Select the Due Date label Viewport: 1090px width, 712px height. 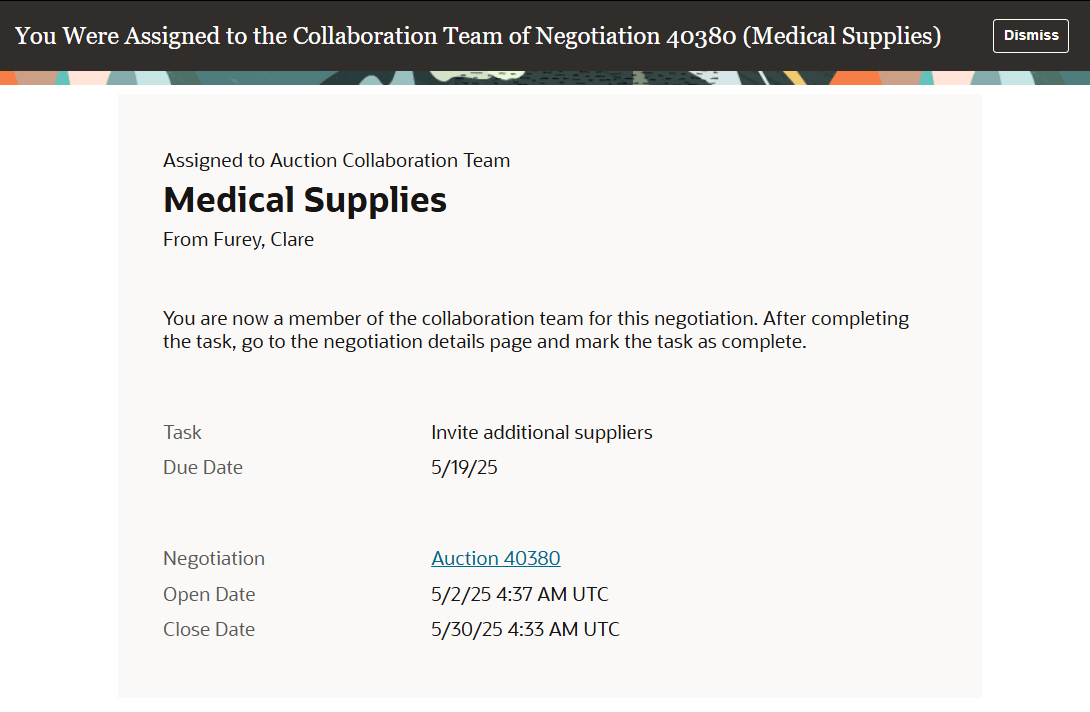point(203,467)
